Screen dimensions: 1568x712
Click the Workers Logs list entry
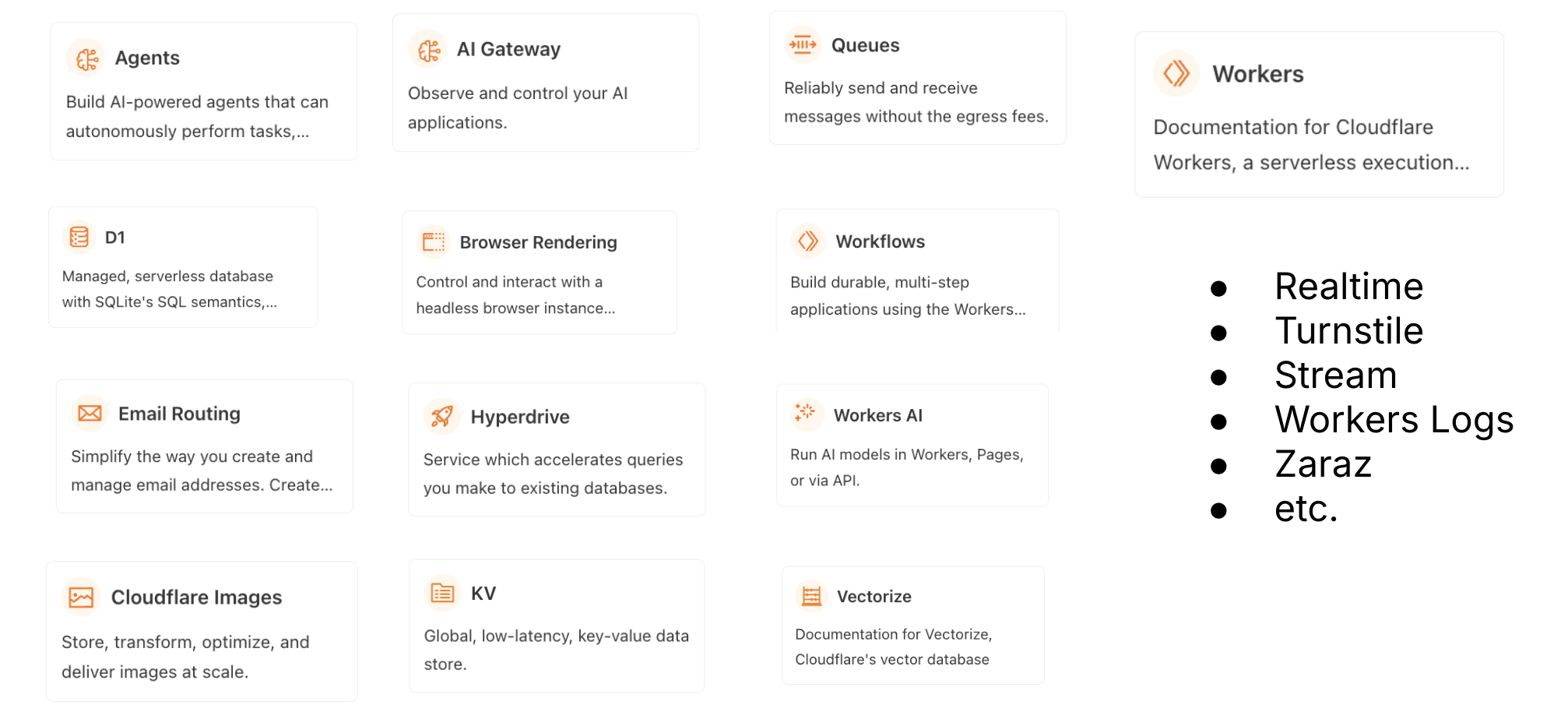pos(1394,420)
